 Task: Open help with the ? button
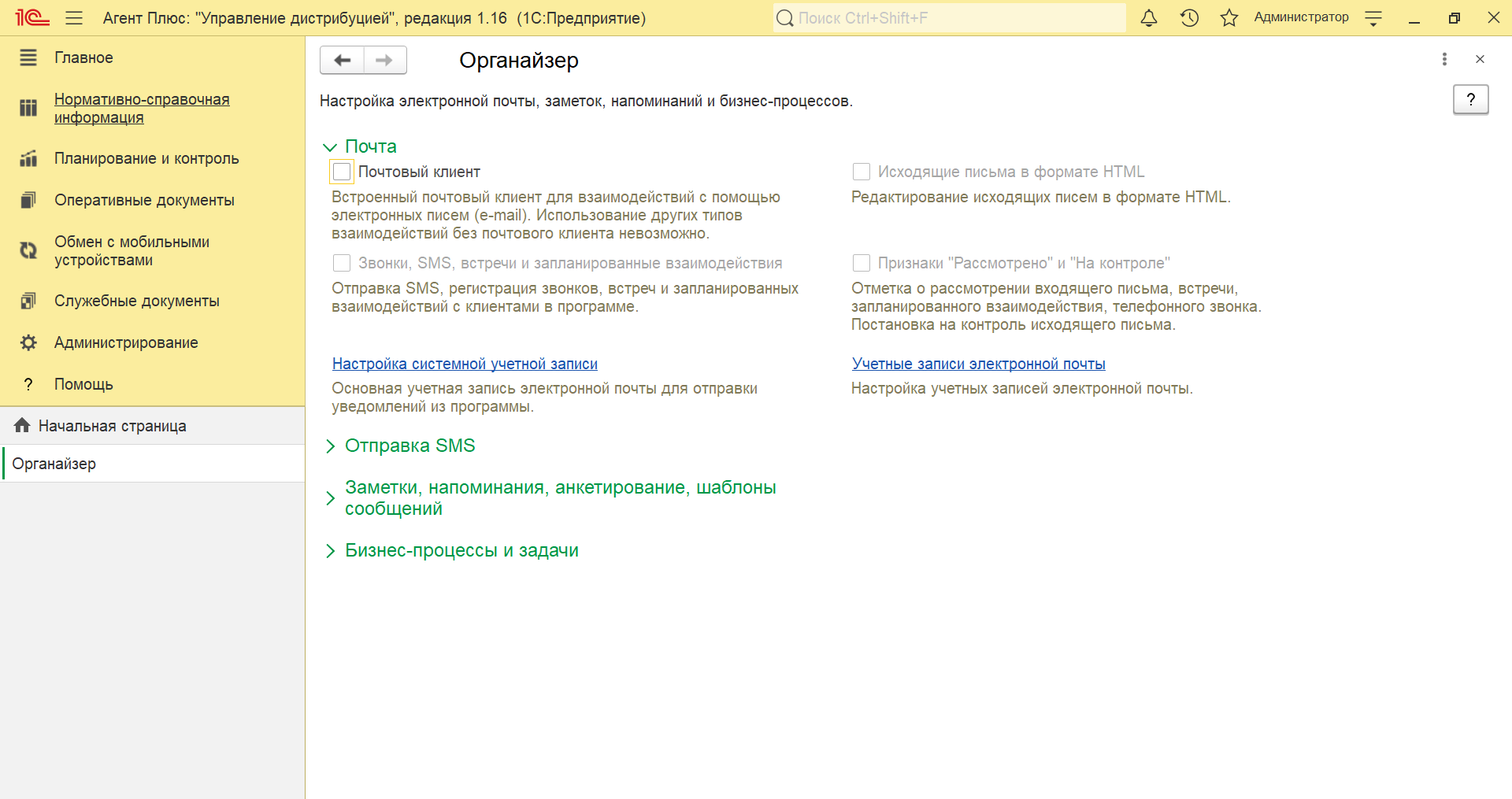click(1470, 99)
